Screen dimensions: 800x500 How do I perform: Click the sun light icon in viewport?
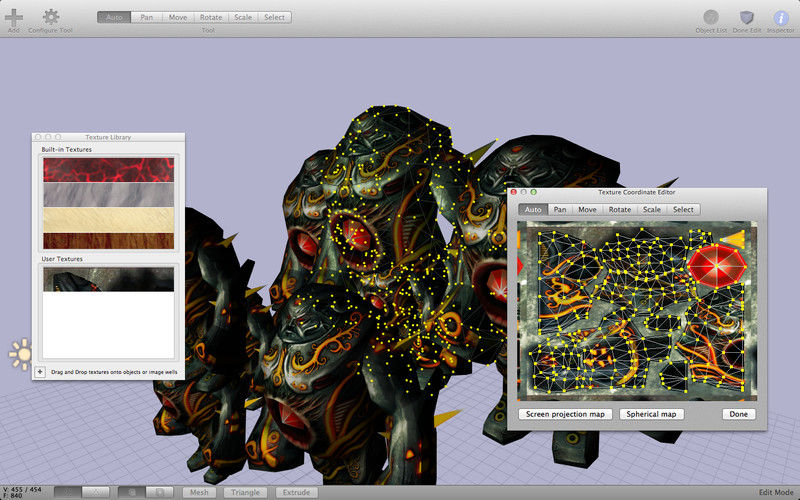coord(20,354)
